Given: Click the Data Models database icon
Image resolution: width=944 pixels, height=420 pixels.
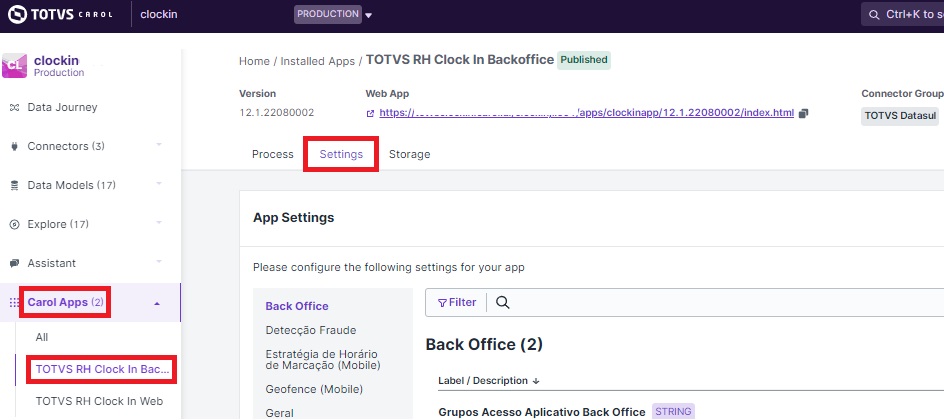Looking at the screenshot, I should click(15, 185).
